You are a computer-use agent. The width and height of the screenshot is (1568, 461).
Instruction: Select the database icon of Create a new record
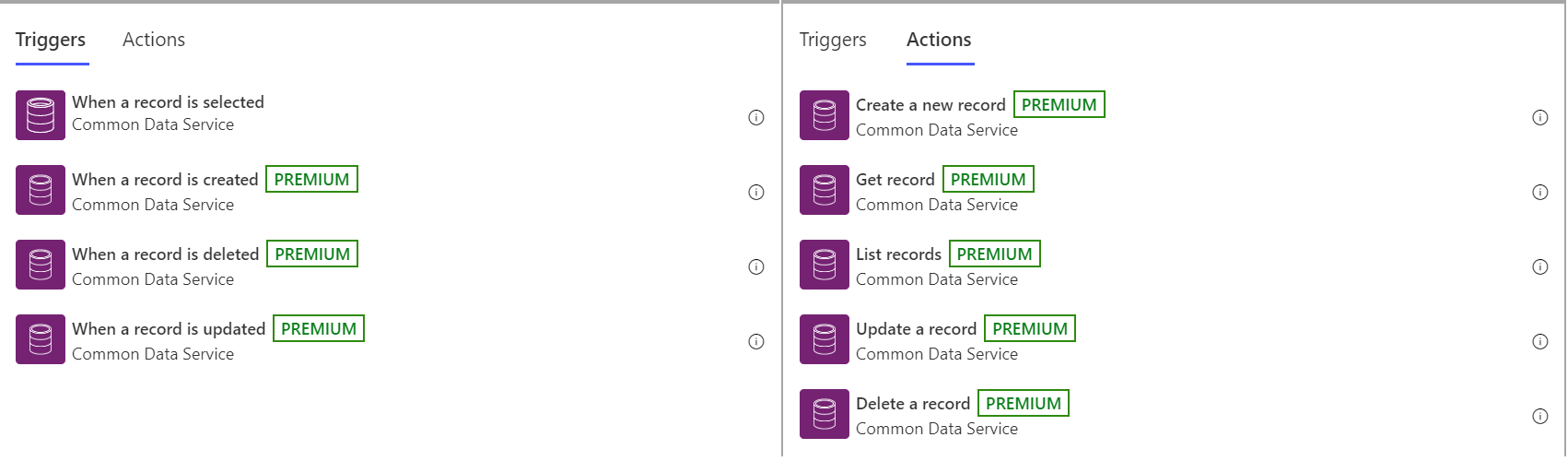[825, 115]
